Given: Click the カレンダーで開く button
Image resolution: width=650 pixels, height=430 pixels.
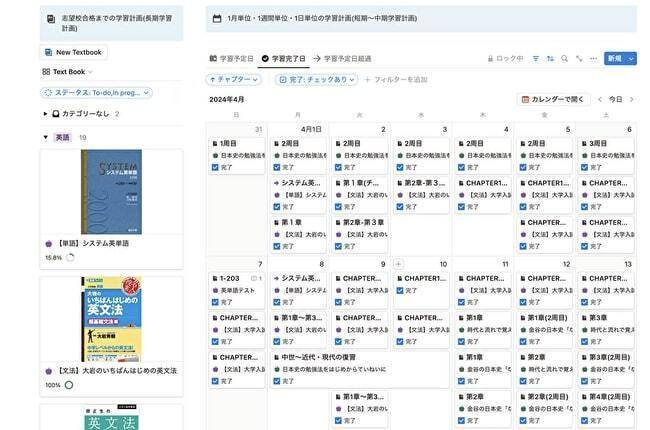Looking at the screenshot, I should coord(553,99).
